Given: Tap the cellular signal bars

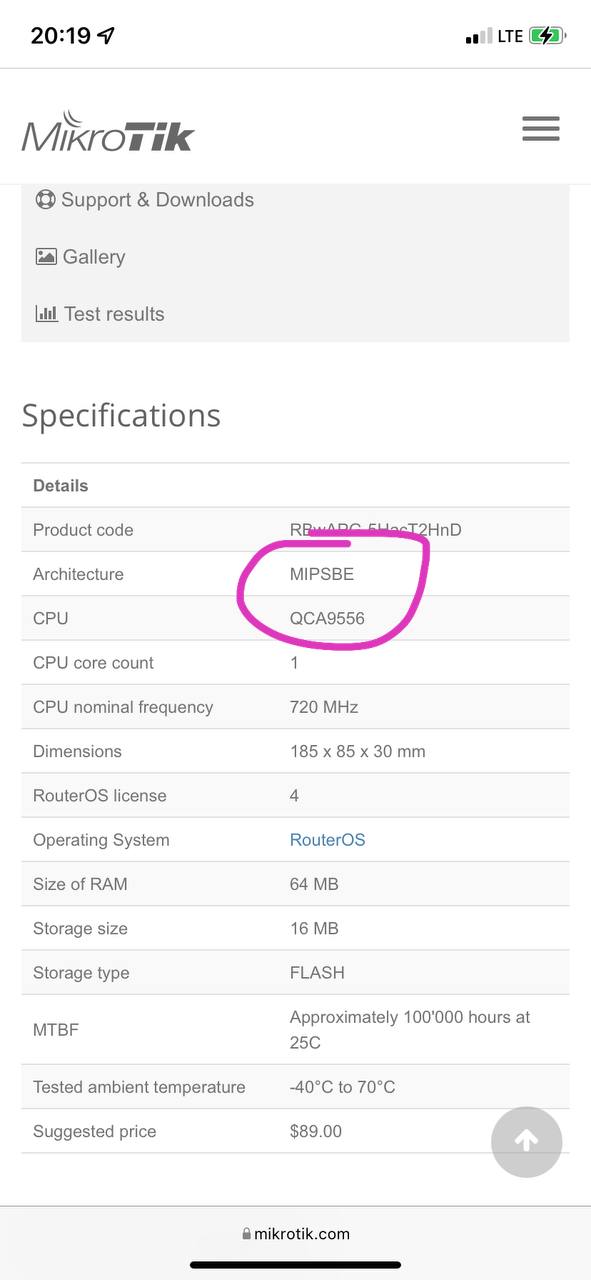Looking at the screenshot, I should click(x=478, y=37).
